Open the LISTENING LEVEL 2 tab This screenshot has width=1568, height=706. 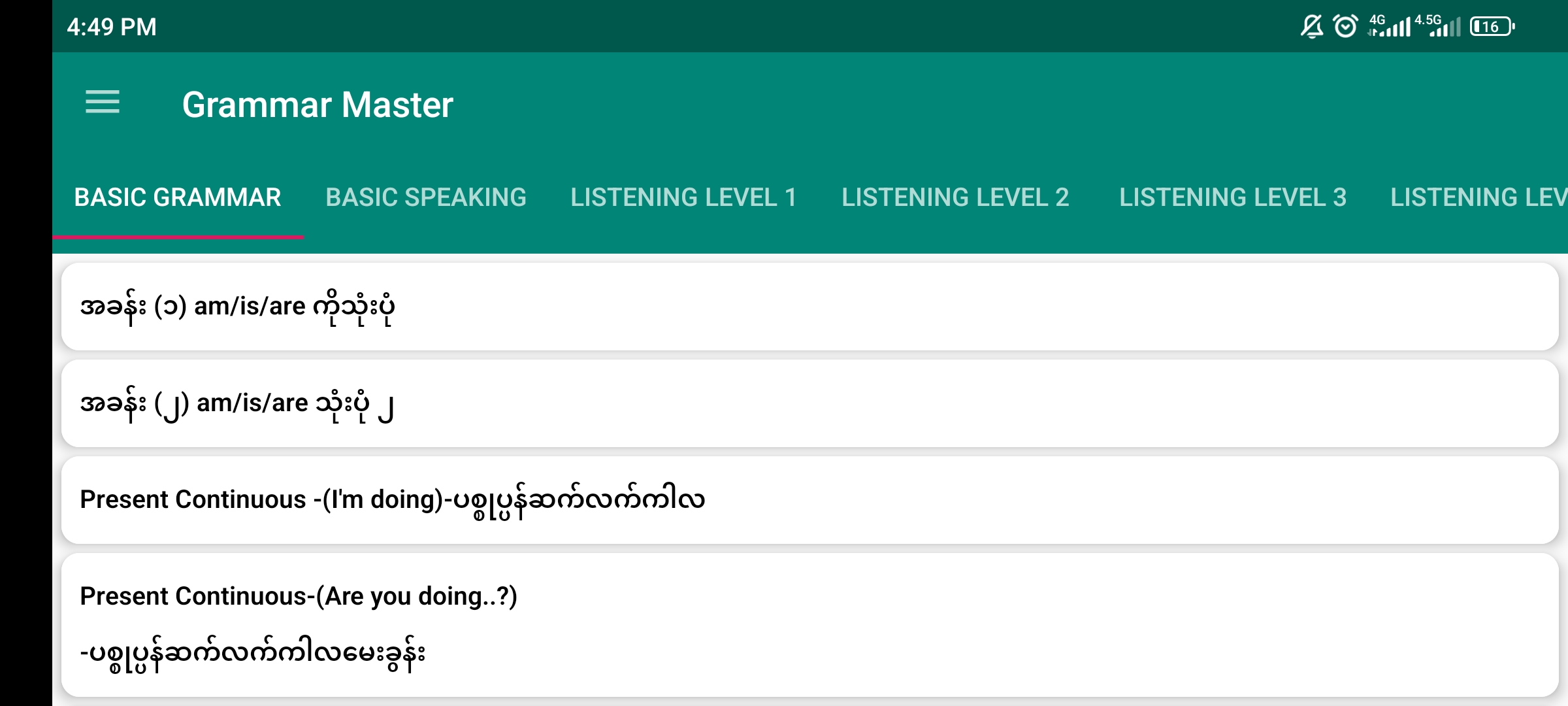pos(955,197)
